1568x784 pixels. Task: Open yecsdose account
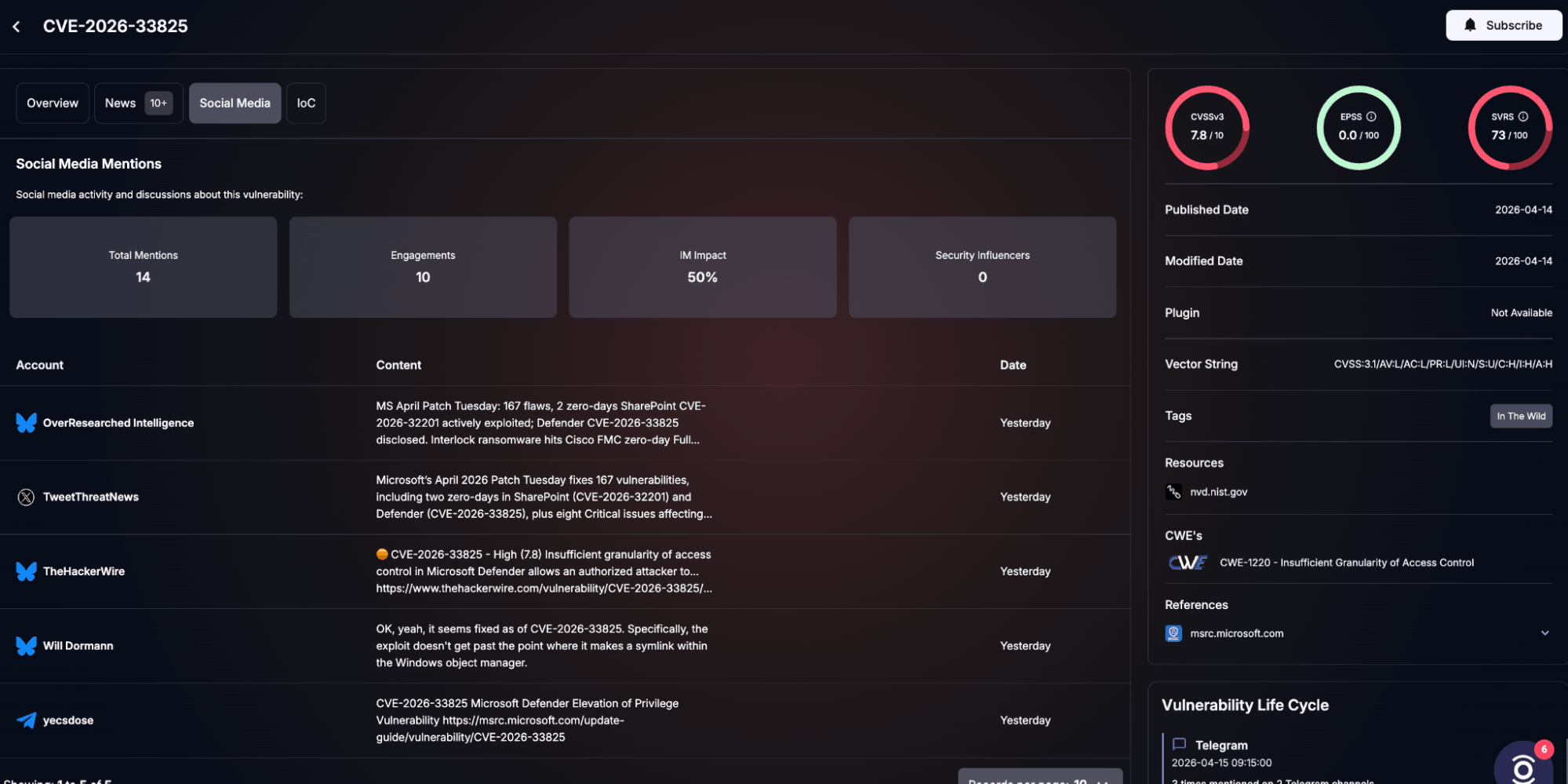(68, 720)
